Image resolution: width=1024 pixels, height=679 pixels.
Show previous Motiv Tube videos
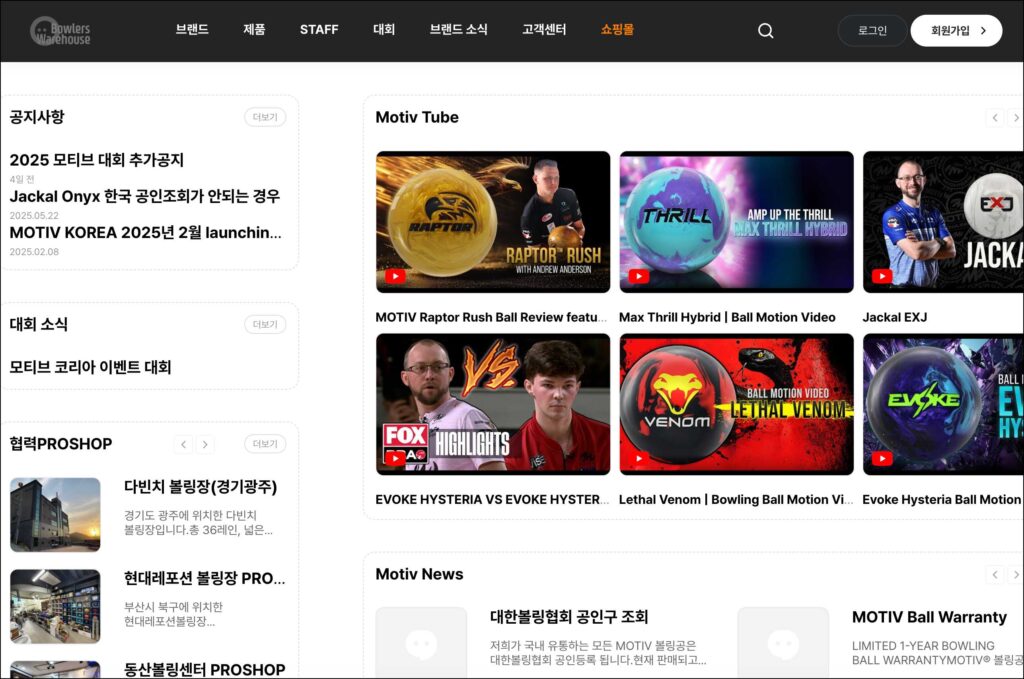(x=995, y=118)
